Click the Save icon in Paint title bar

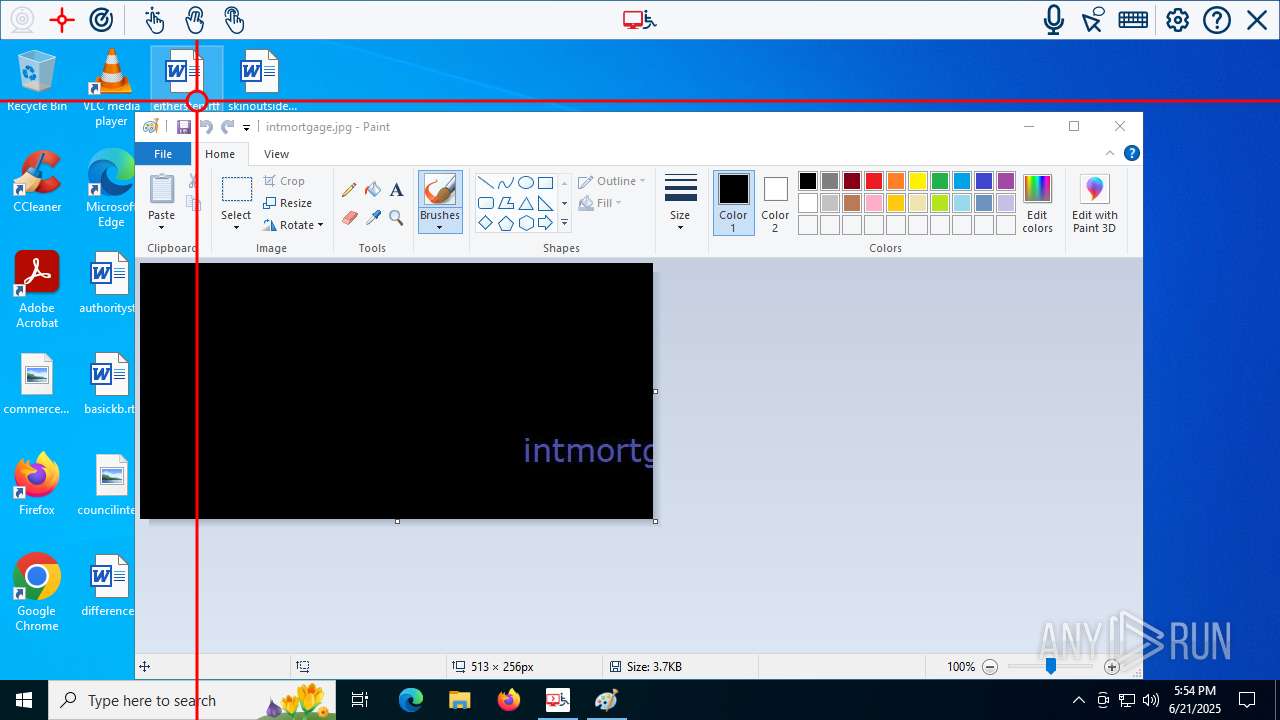(184, 127)
